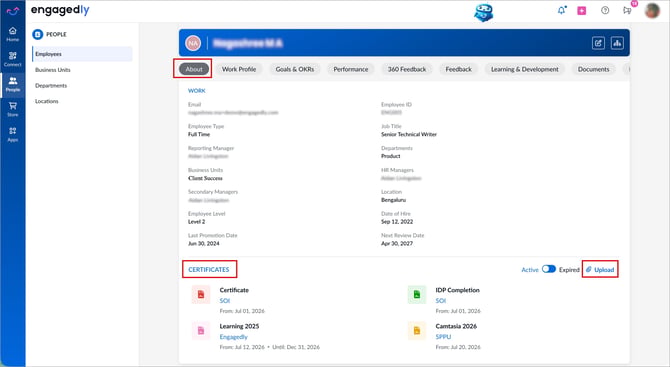
Task: Click the Senior Technical Writer job title
Action: [x=409, y=134]
